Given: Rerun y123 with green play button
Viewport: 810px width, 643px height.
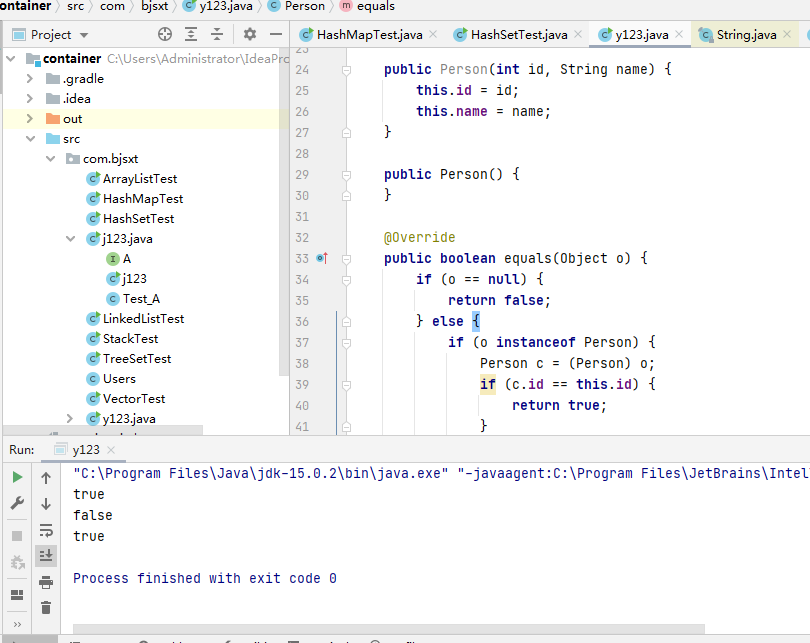Looking at the screenshot, I should click(x=17, y=477).
